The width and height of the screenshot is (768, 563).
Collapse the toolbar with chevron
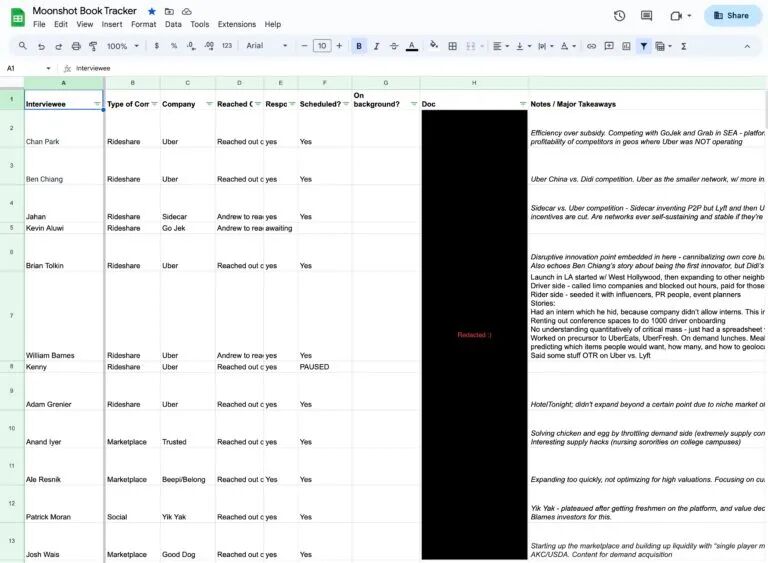coord(747,46)
